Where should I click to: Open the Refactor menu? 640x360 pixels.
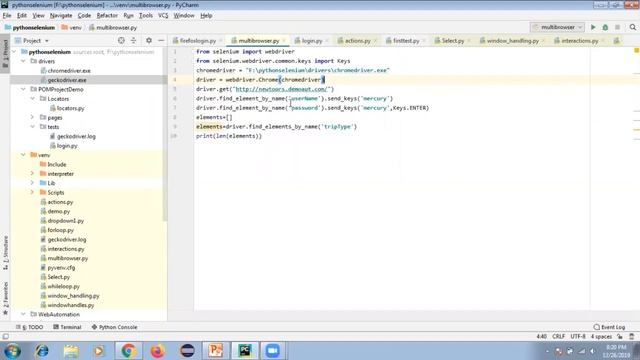[x=107, y=16]
